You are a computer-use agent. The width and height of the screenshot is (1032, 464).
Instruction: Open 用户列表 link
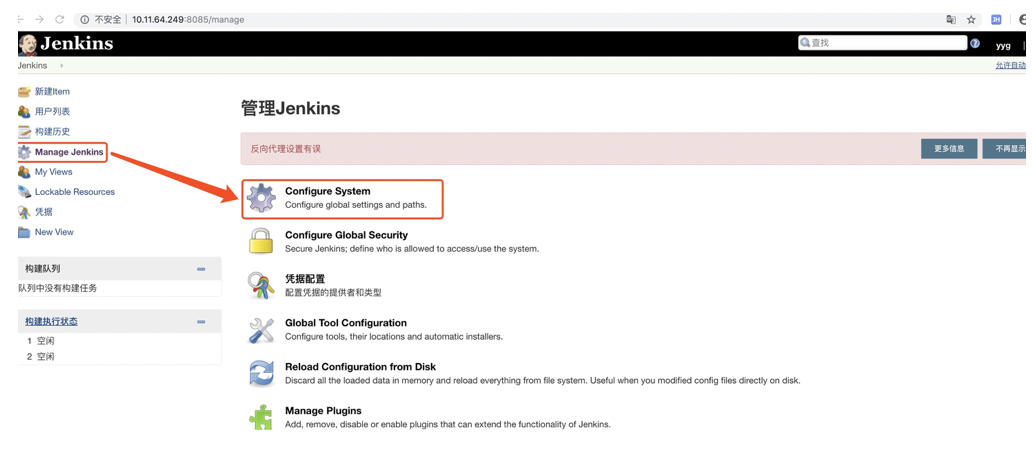[x=52, y=112]
